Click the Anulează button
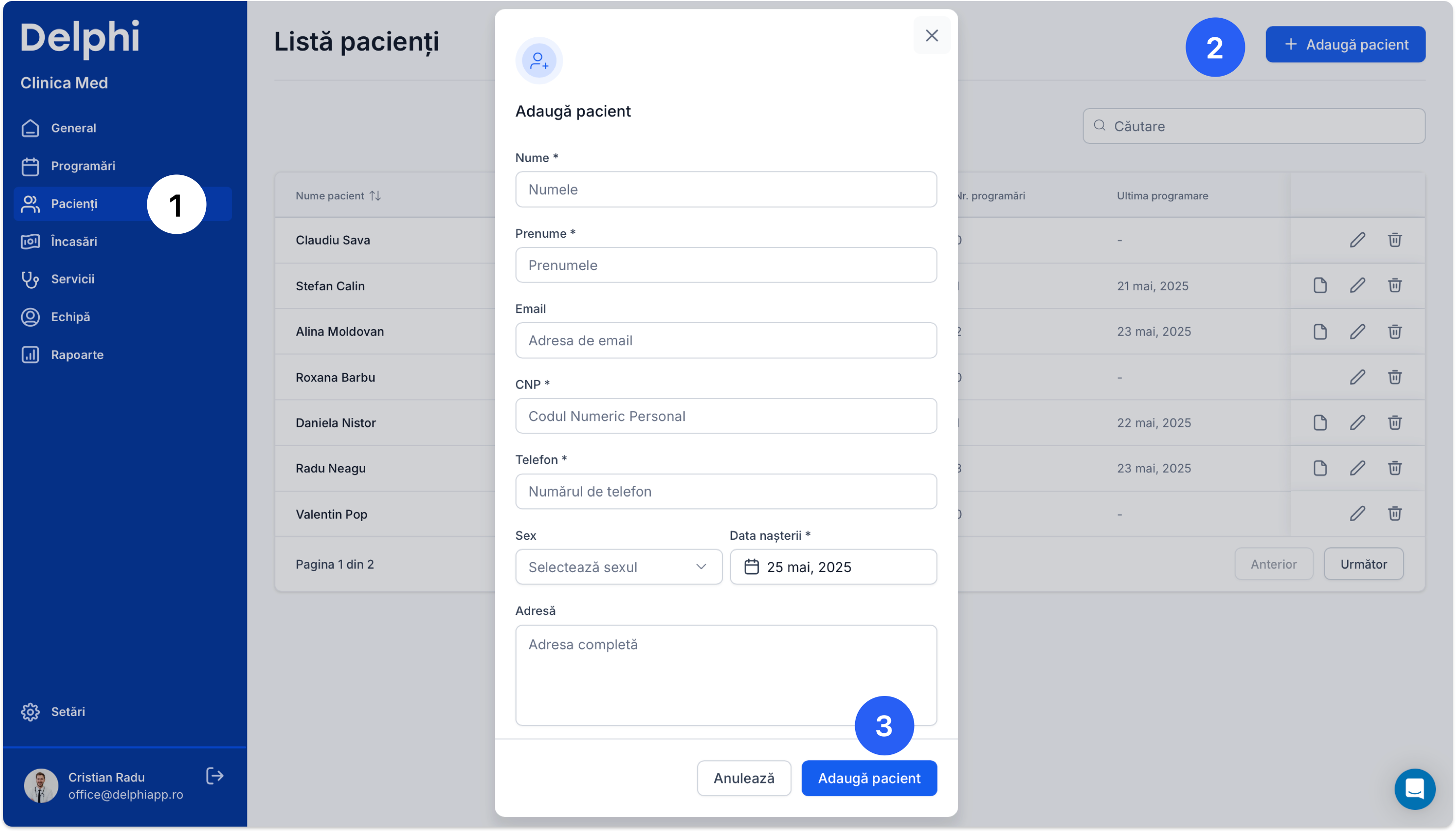Viewport: 1456px width, 832px height. (x=743, y=778)
